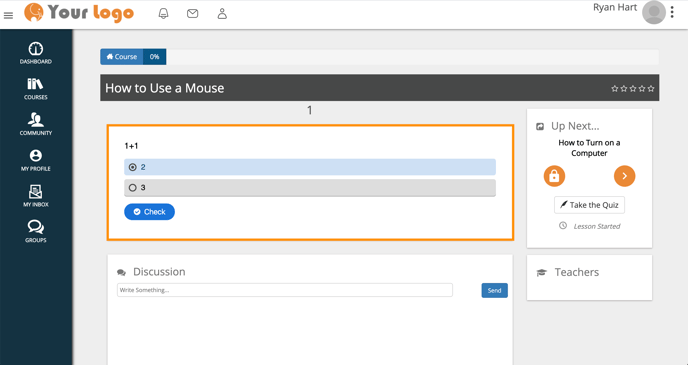Rate lesson two stars
Viewport: 688px width, 365px height.
[x=624, y=89]
